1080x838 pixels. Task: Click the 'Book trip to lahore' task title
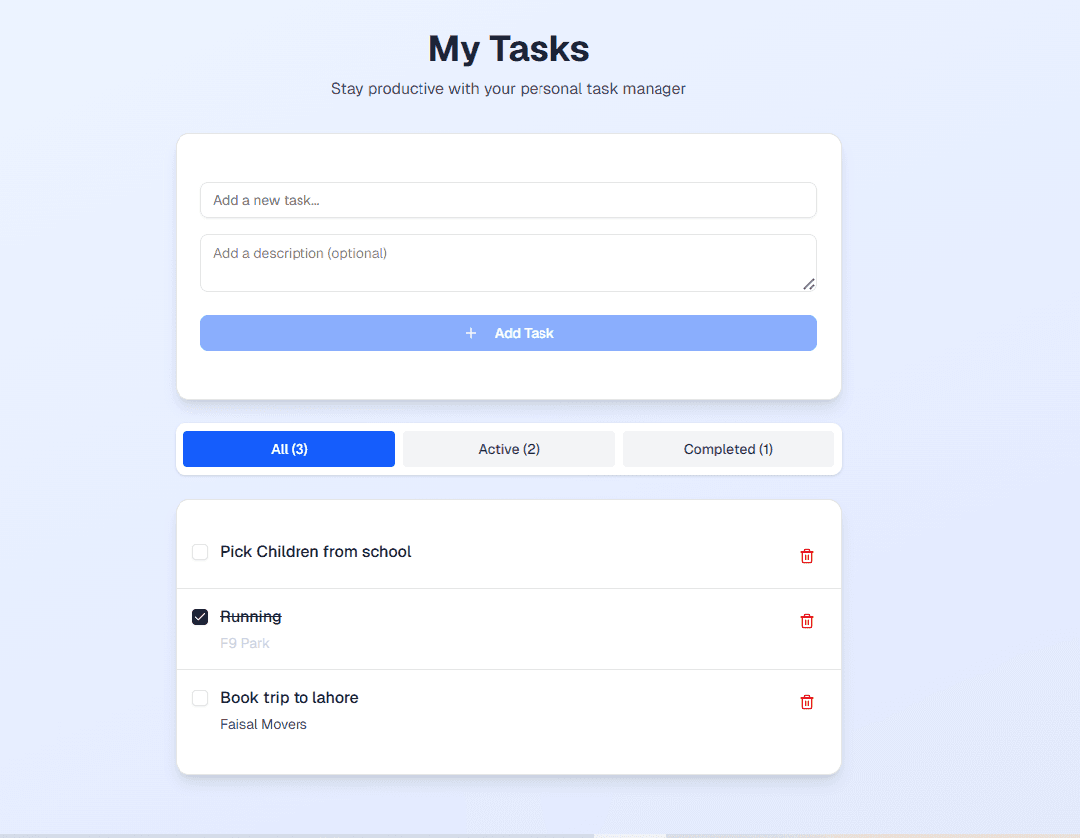point(289,697)
